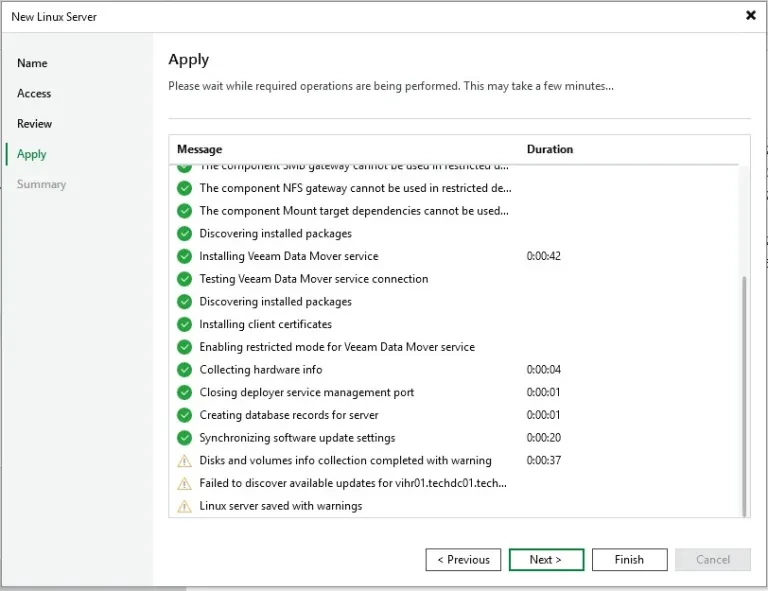768x591 pixels.
Task: Click green check icon beside Collecting hardware info
Action: [x=184, y=370]
